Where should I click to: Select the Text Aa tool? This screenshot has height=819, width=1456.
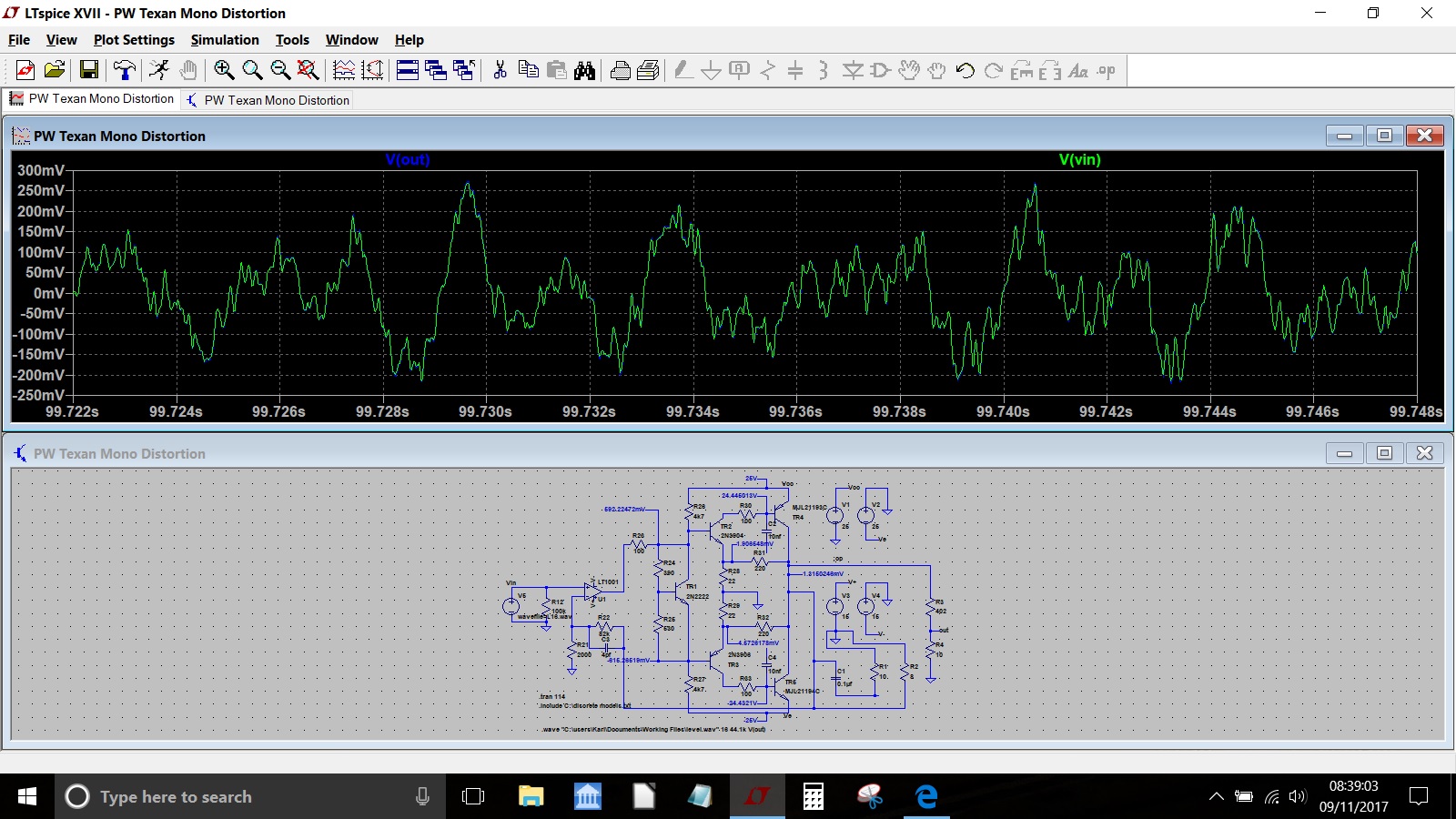click(x=1078, y=70)
